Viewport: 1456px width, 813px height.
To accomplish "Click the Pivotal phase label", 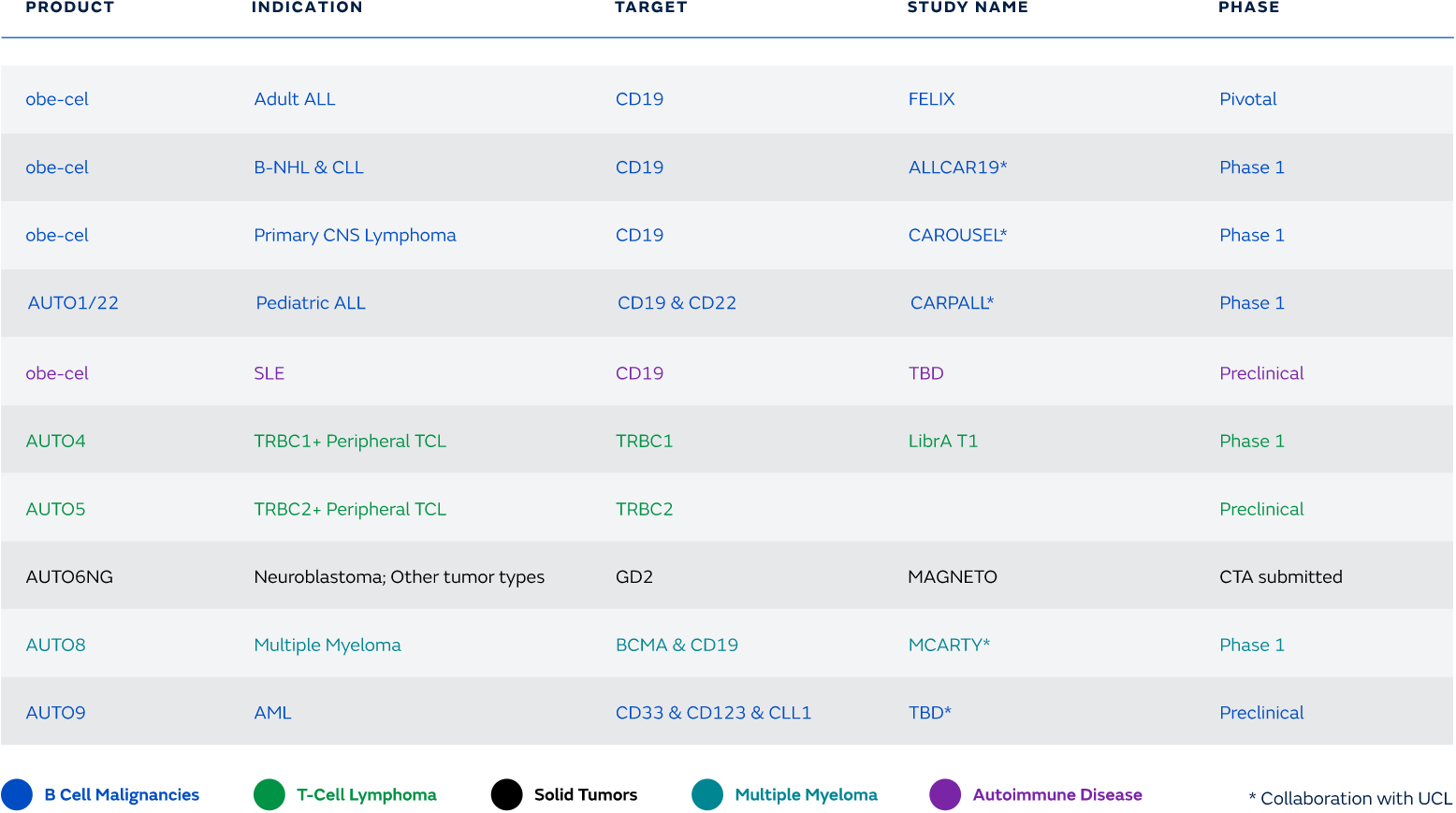I will 1248,98.
